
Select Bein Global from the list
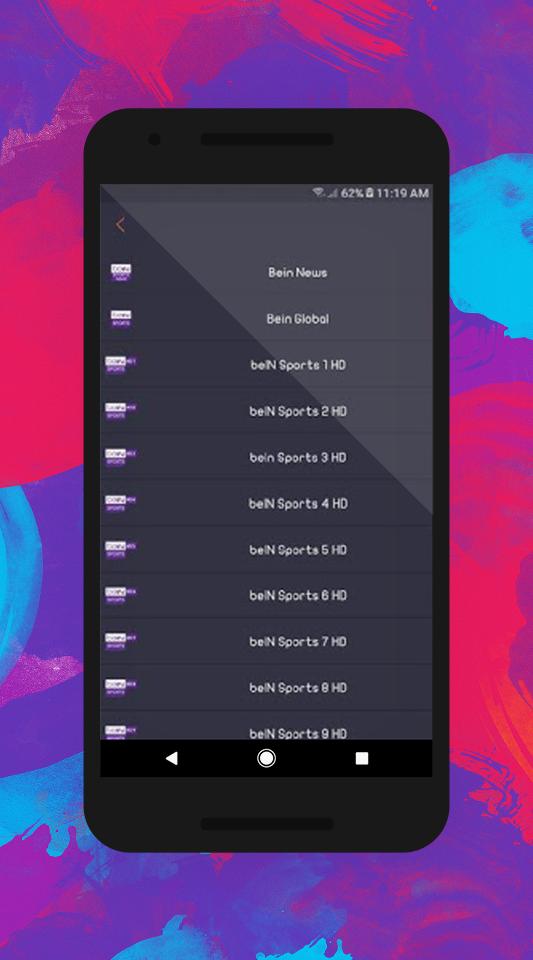pyautogui.click(x=266, y=319)
